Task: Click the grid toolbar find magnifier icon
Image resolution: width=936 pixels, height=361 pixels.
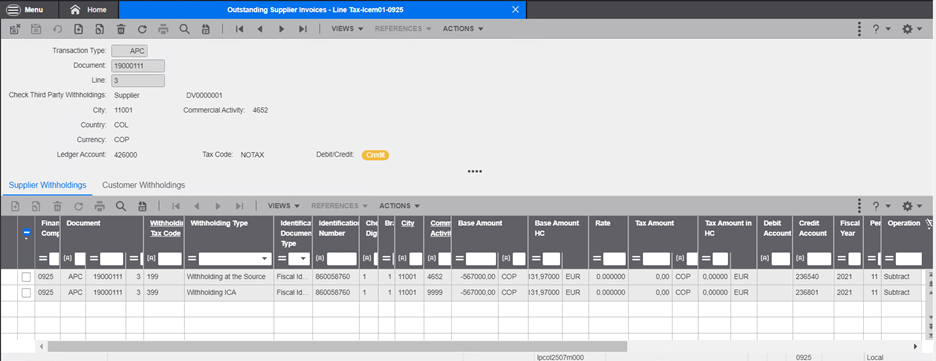Action: [x=121, y=206]
